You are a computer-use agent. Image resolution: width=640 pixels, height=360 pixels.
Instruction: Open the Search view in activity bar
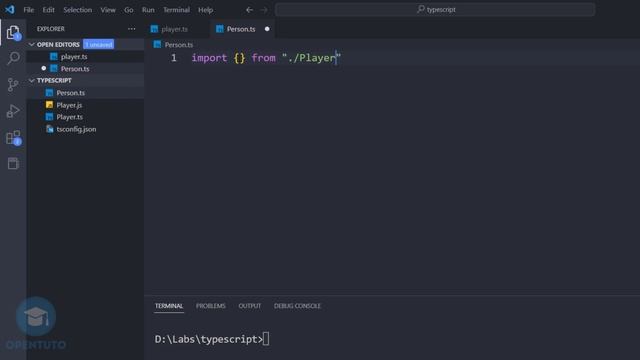point(13,58)
